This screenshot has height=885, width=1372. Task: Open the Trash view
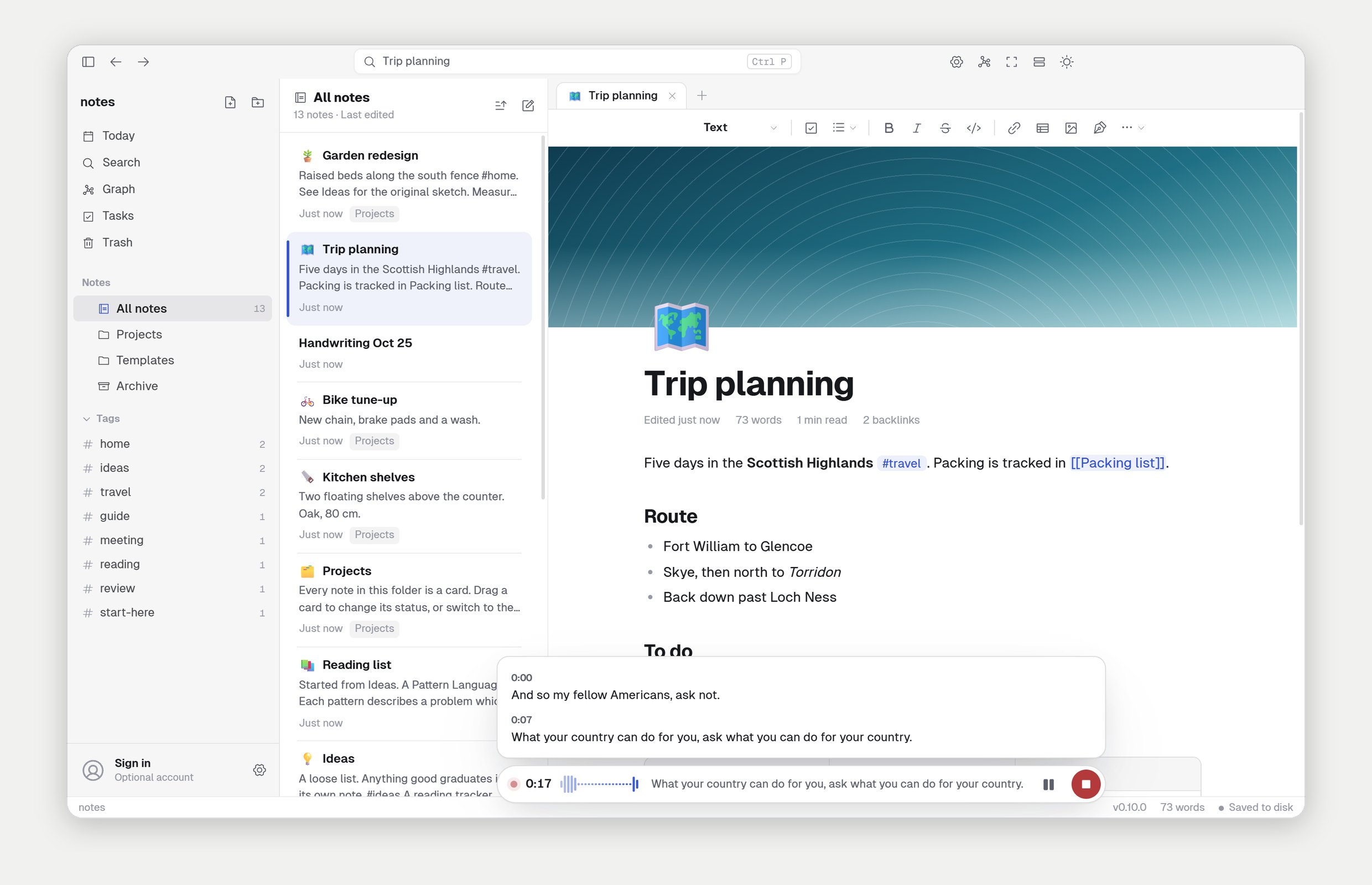click(173, 242)
